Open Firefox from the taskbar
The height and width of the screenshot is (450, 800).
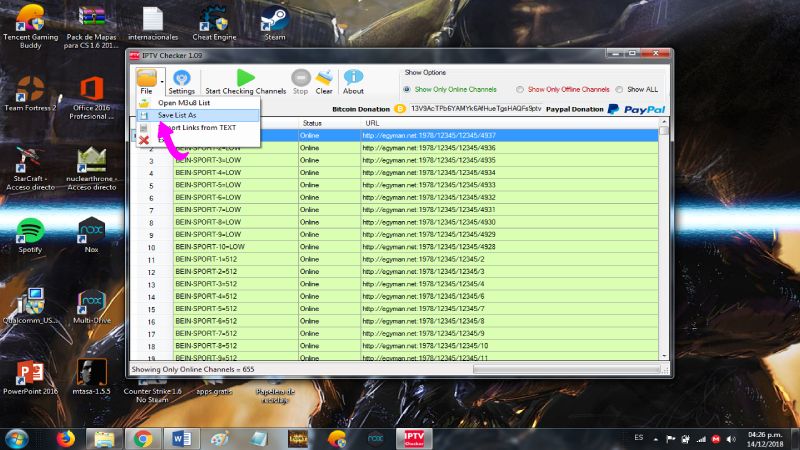coord(65,439)
